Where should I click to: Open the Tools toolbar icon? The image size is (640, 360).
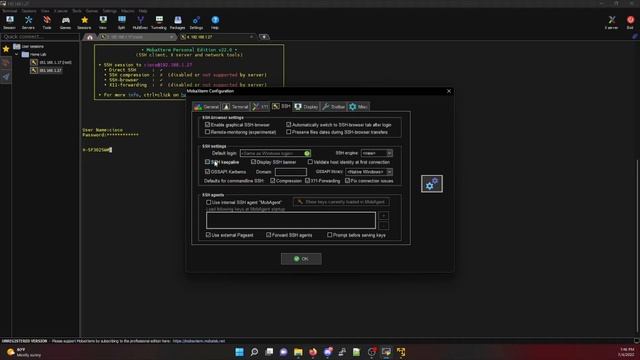[x=47, y=22]
